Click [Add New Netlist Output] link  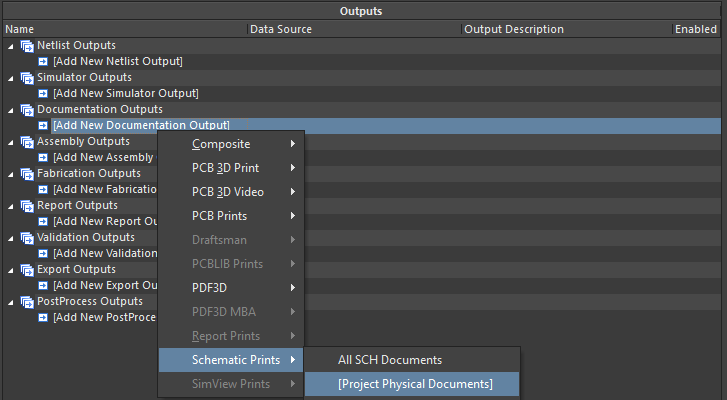[x=117, y=62]
